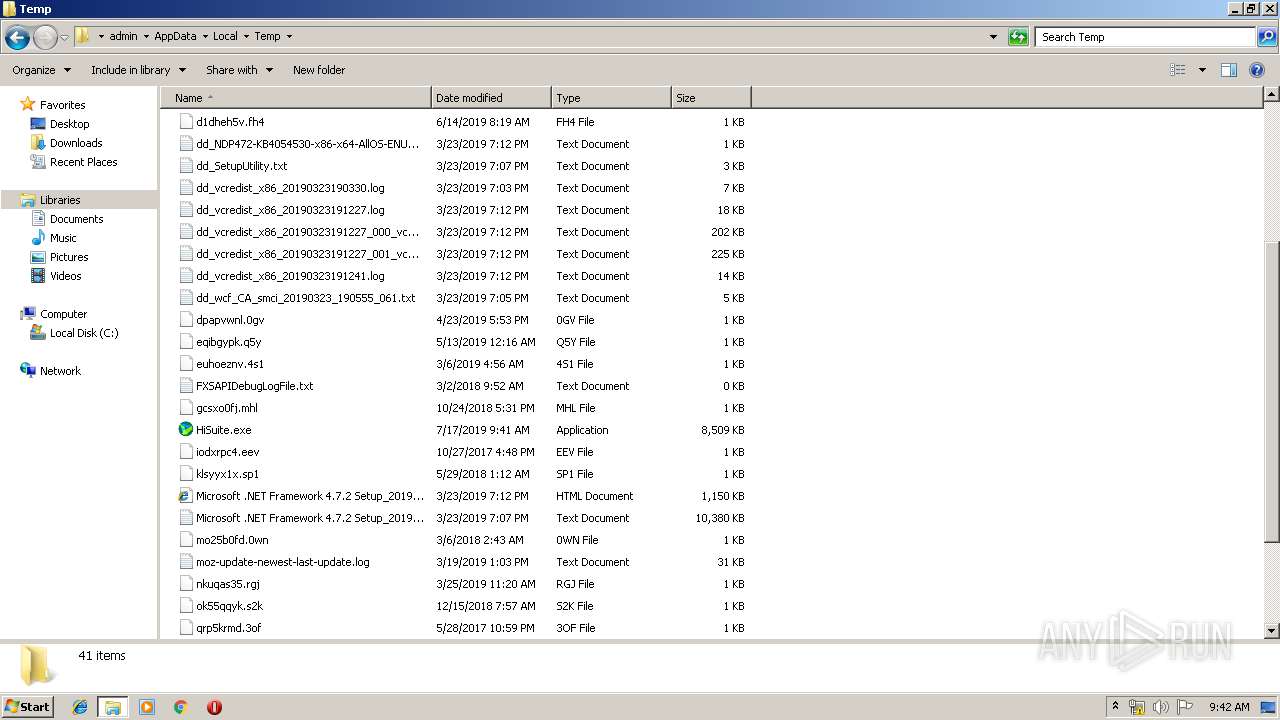Open more view options dropdown arrow
Viewport: 1280px width, 720px height.
(x=1202, y=70)
